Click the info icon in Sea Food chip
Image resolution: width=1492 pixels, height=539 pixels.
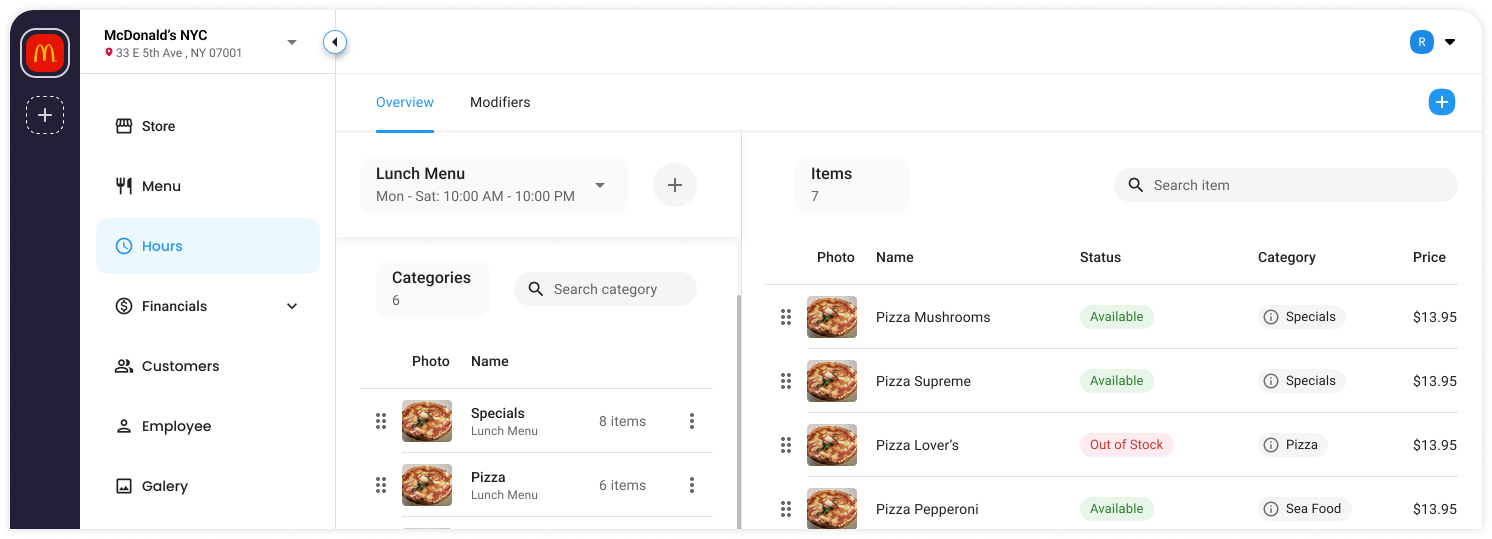point(1271,509)
